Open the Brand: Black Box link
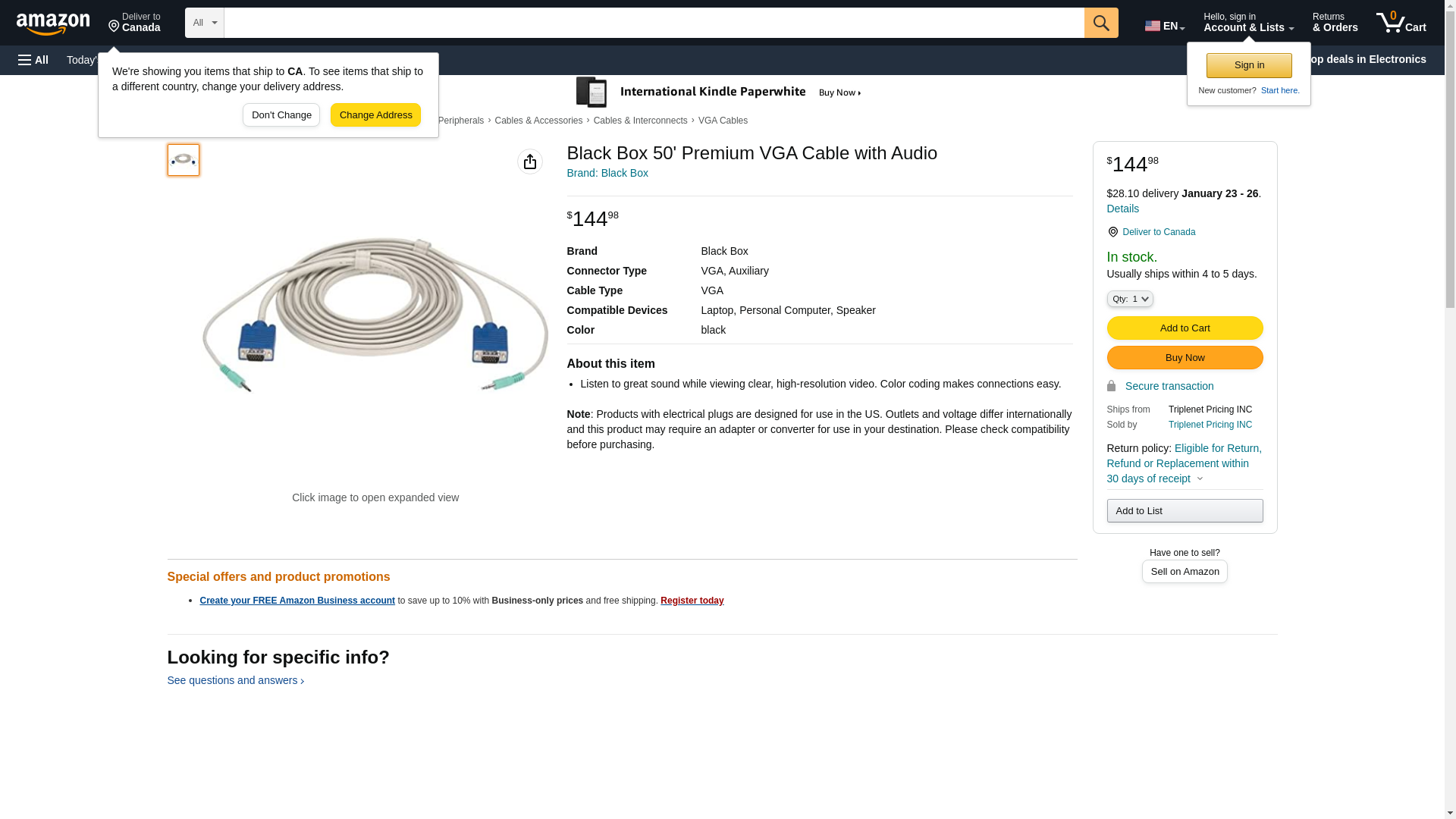This screenshot has height=819, width=1456. point(607,173)
